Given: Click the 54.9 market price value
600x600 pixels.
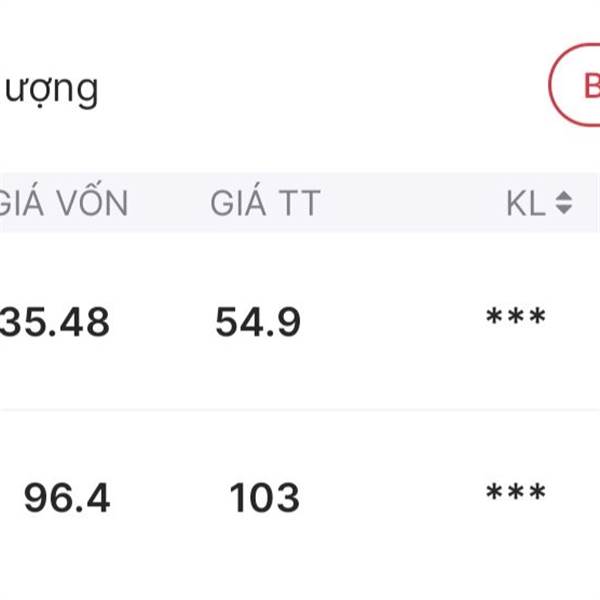Looking at the screenshot, I should pyautogui.click(x=258, y=322).
